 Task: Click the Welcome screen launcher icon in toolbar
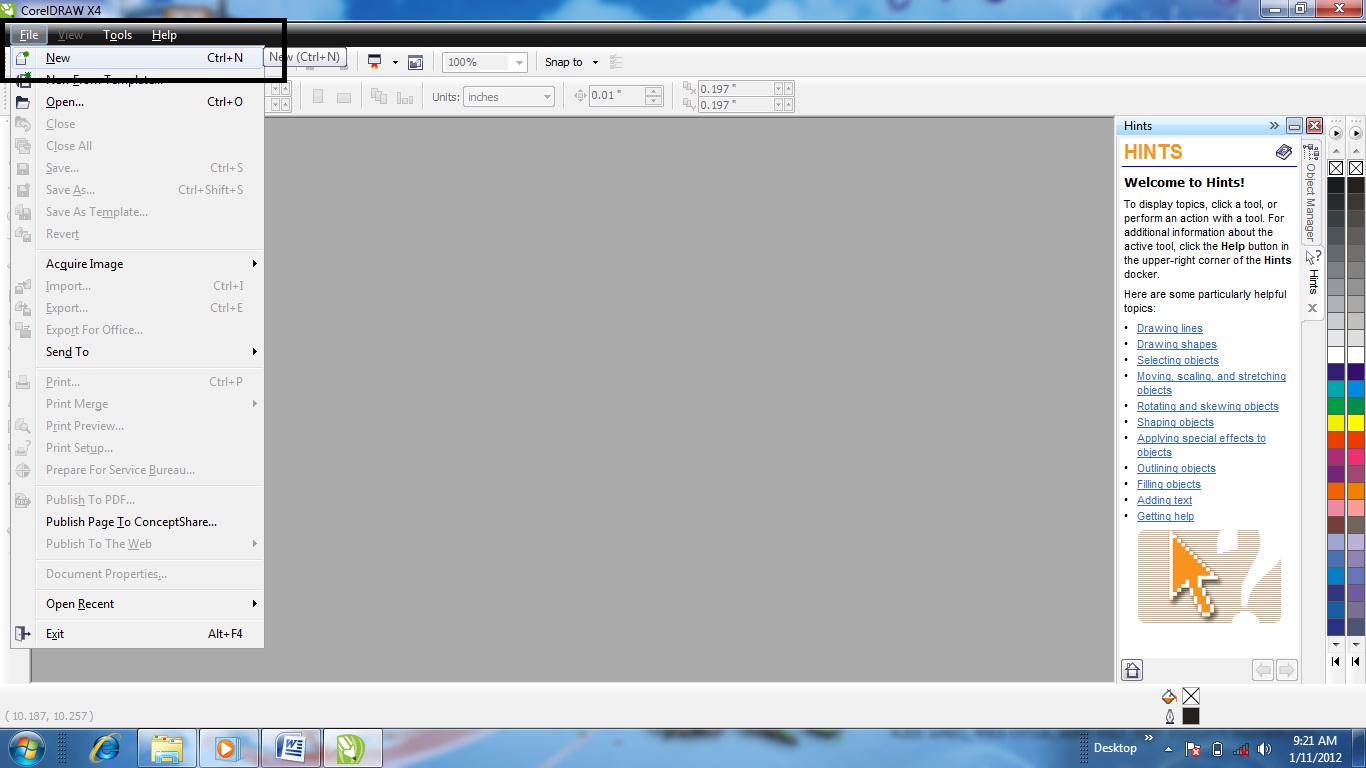point(375,62)
